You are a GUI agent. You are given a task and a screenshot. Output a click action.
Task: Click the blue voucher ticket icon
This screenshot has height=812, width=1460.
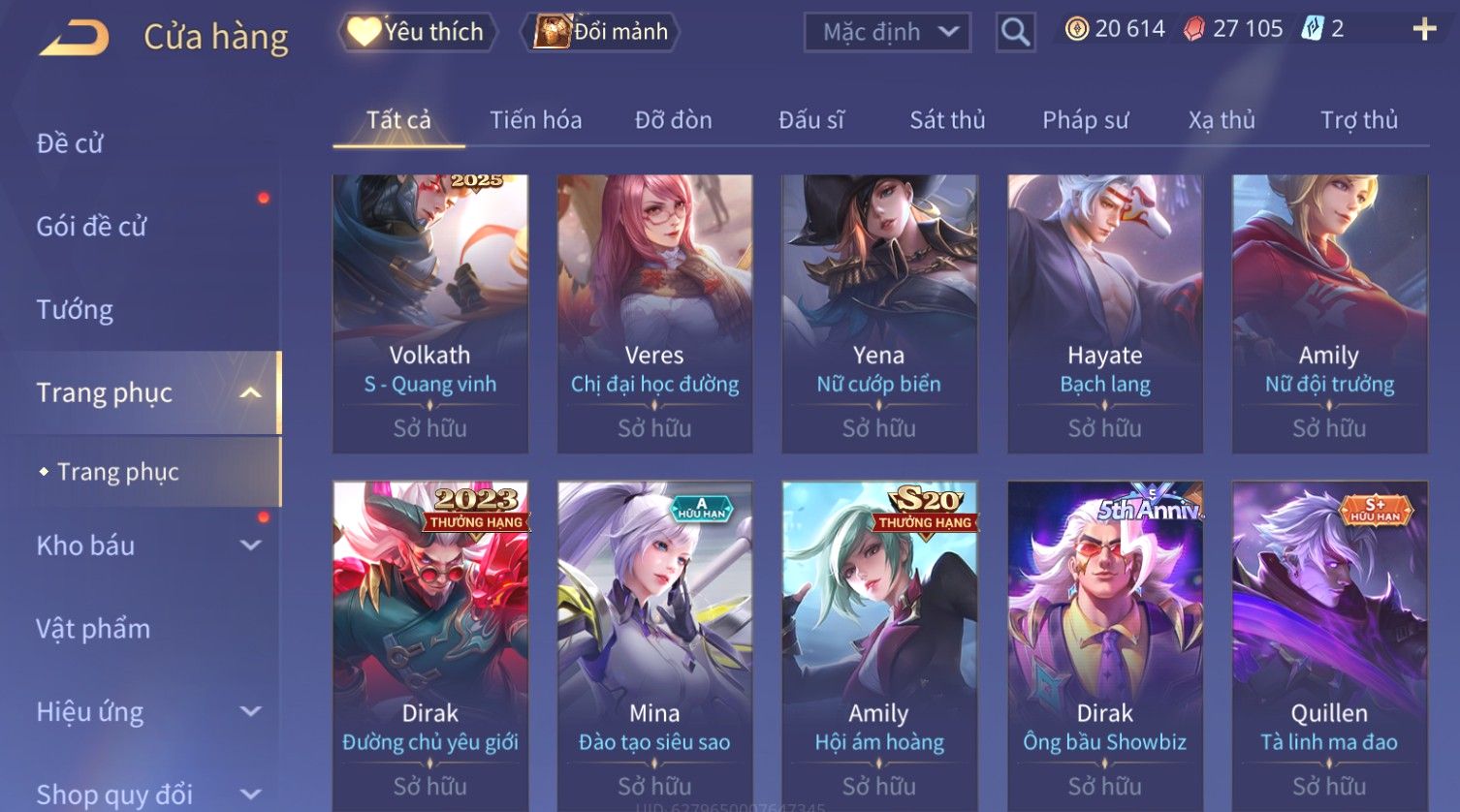click(x=1312, y=29)
